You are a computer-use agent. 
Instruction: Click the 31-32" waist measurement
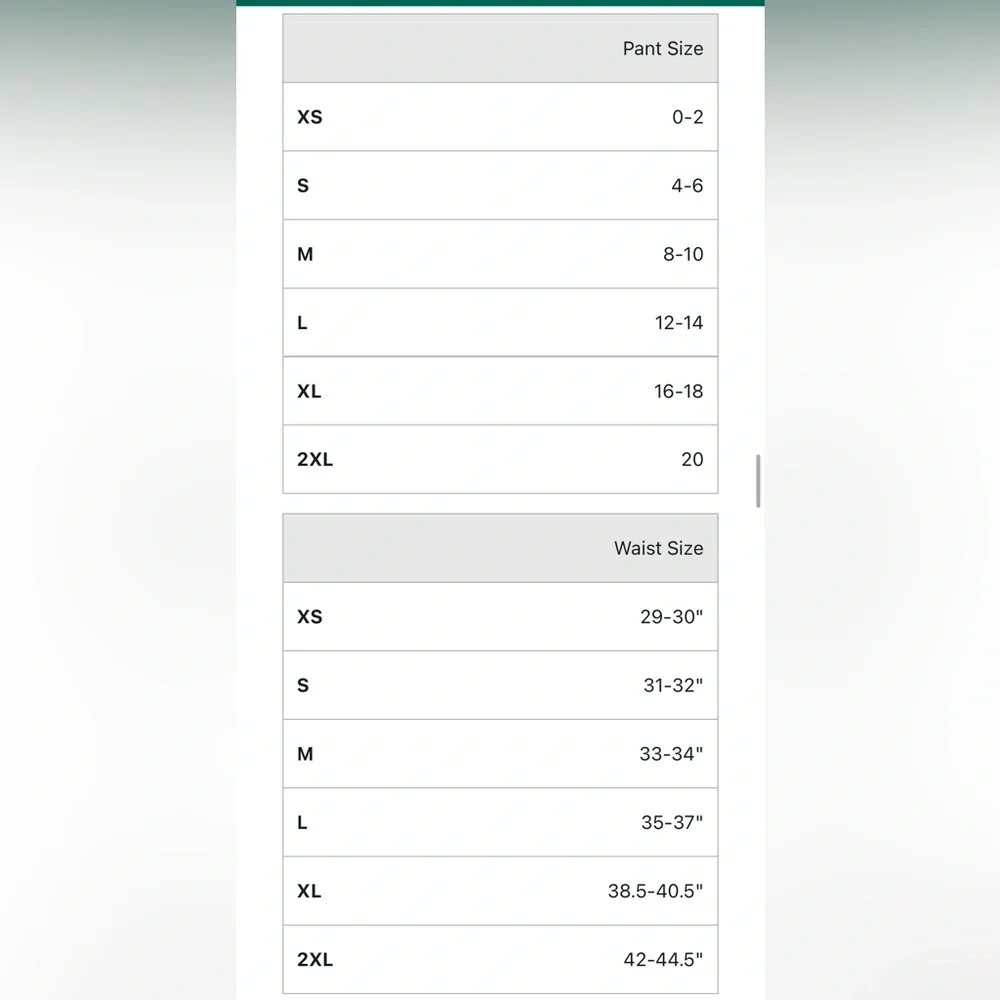(673, 685)
